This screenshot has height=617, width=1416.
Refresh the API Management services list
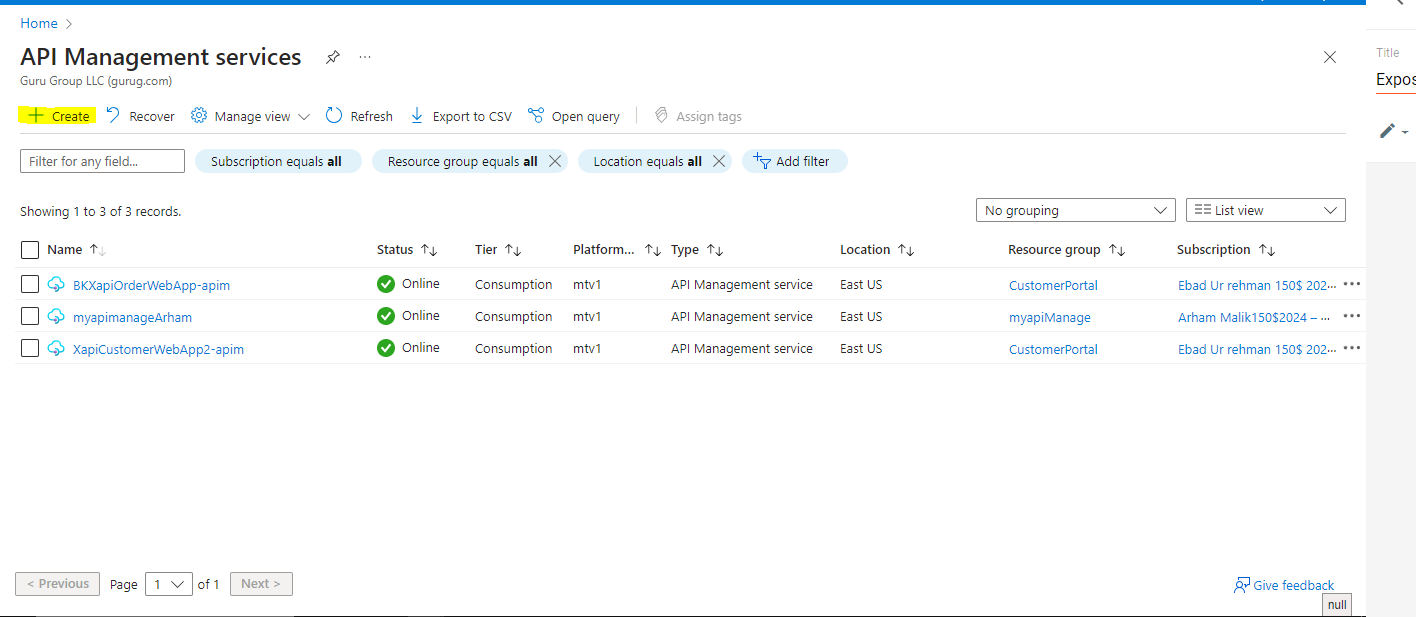click(359, 116)
